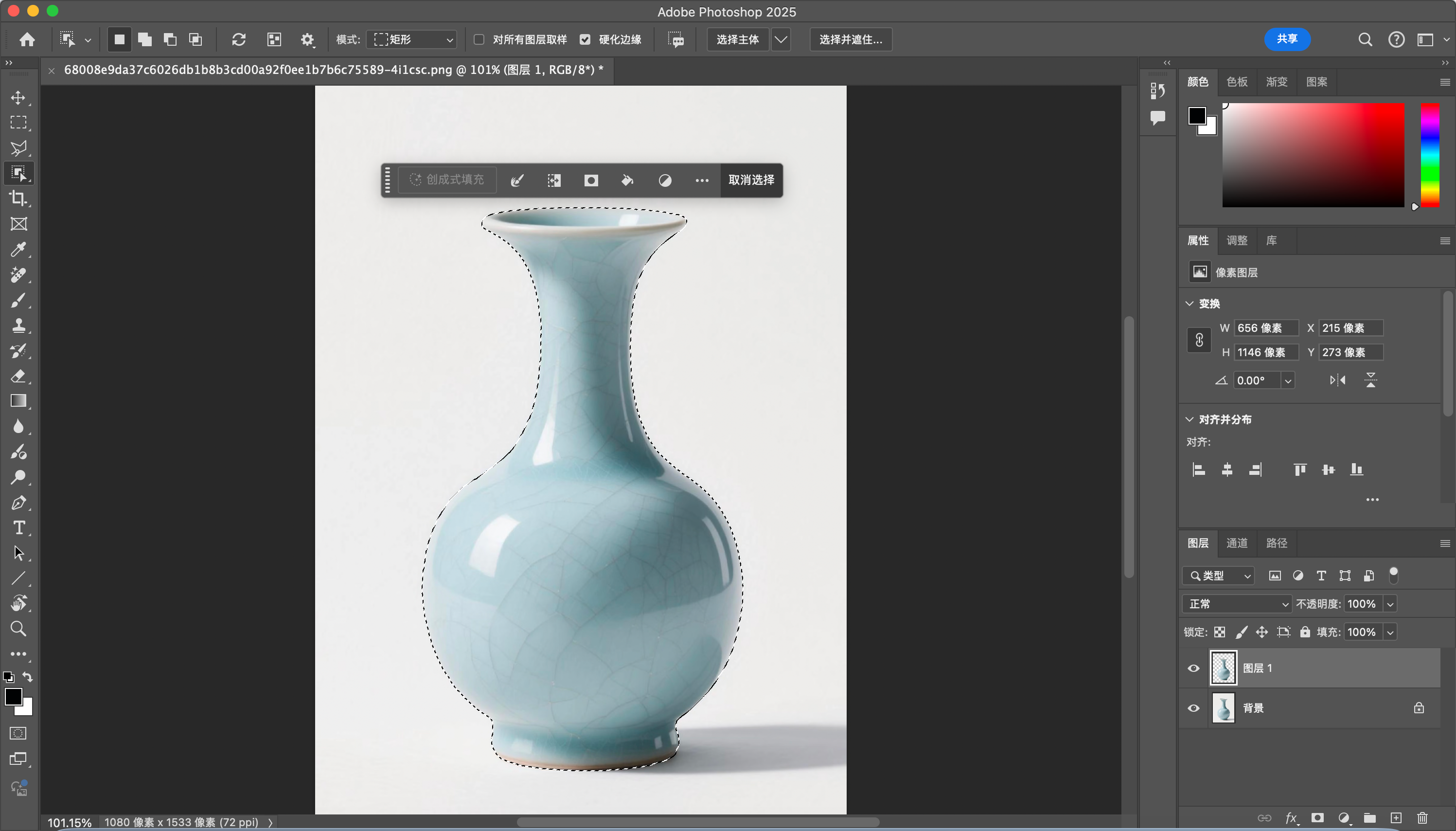The width and height of the screenshot is (1456, 831).
Task: Click the 选择主体 button
Action: (737, 39)
